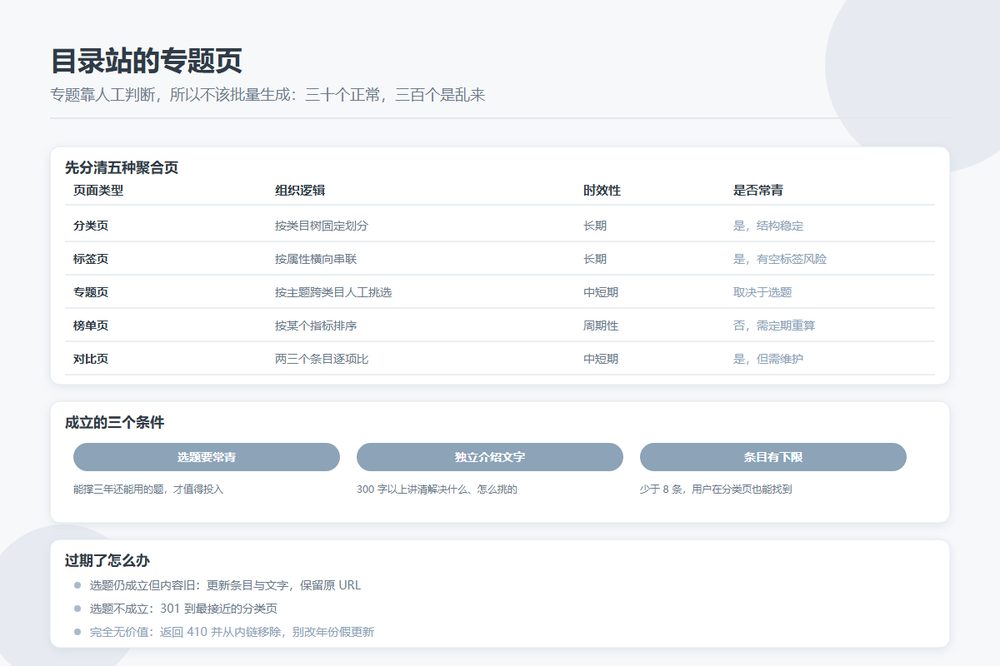Click the cell 是，有空标签风险
Screen dimensions: 1000x666
pyautogui.click(x=779, y=258)
